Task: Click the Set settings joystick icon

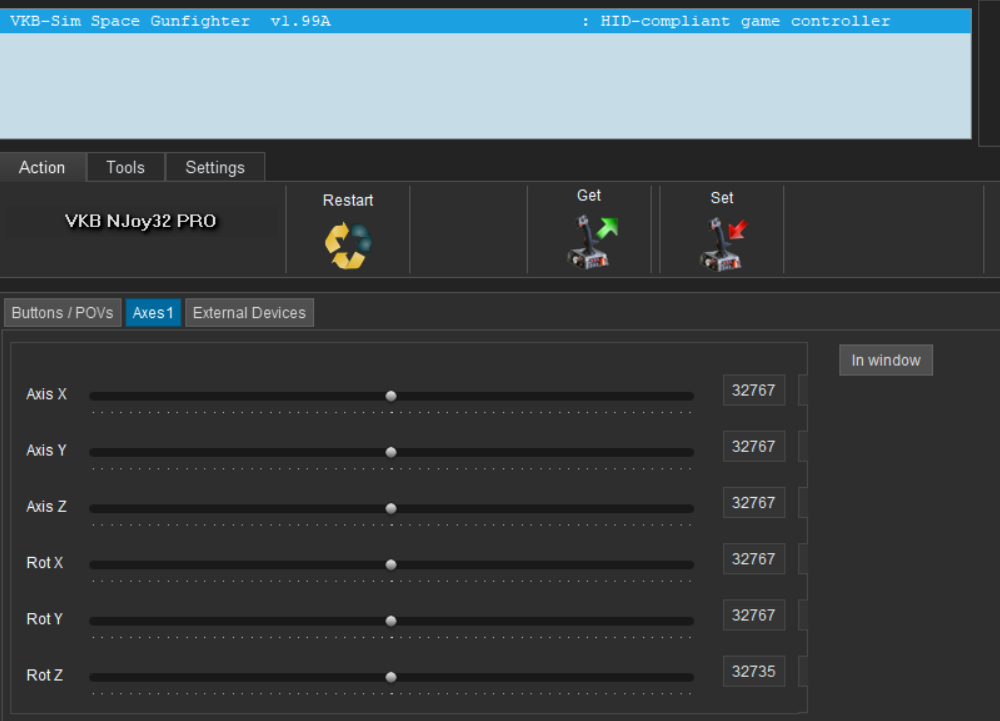Action: click(722, 244)
